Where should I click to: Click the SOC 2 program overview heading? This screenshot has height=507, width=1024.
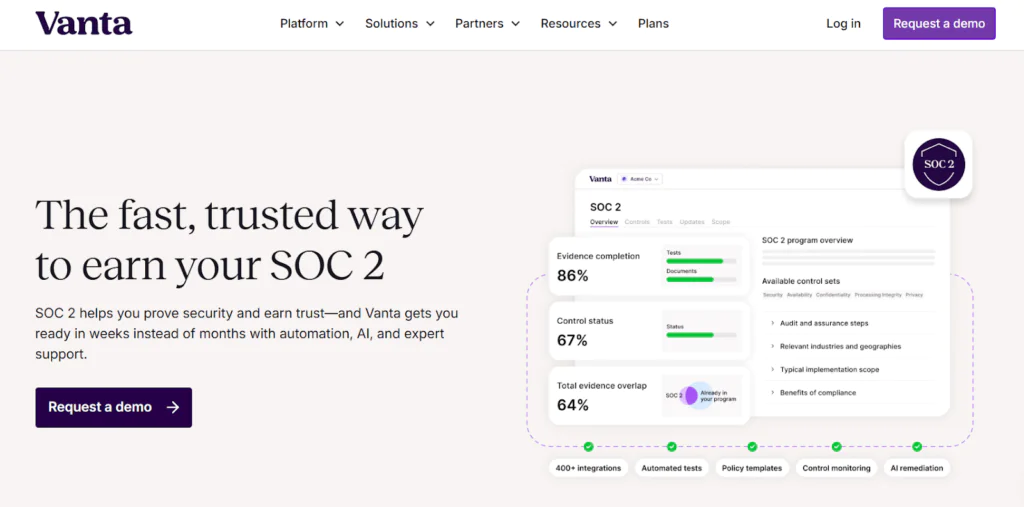pyautogui.click(x=807, y=240)
